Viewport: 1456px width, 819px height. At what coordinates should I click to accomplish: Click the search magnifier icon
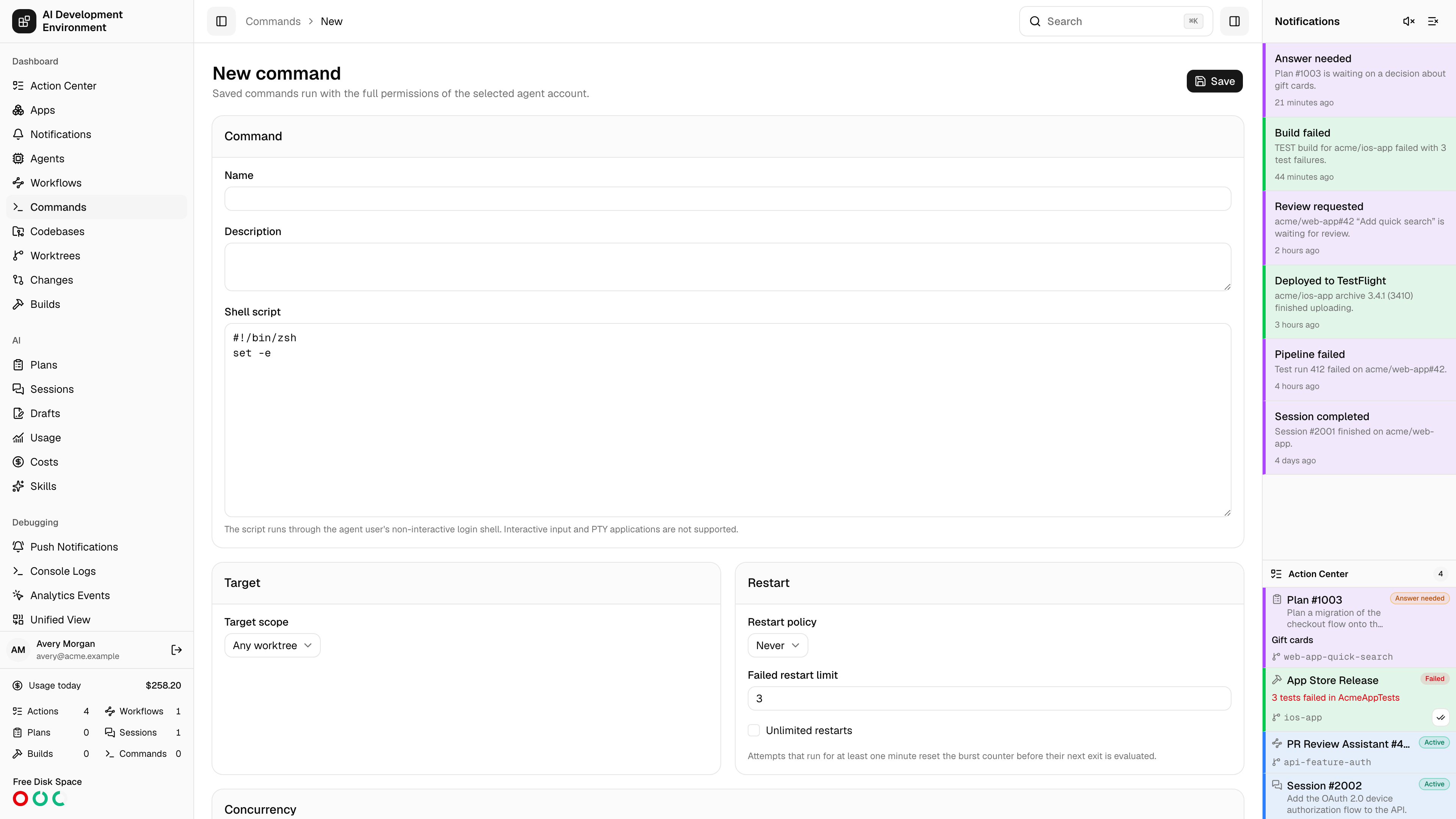click(x=1035, y=22)
